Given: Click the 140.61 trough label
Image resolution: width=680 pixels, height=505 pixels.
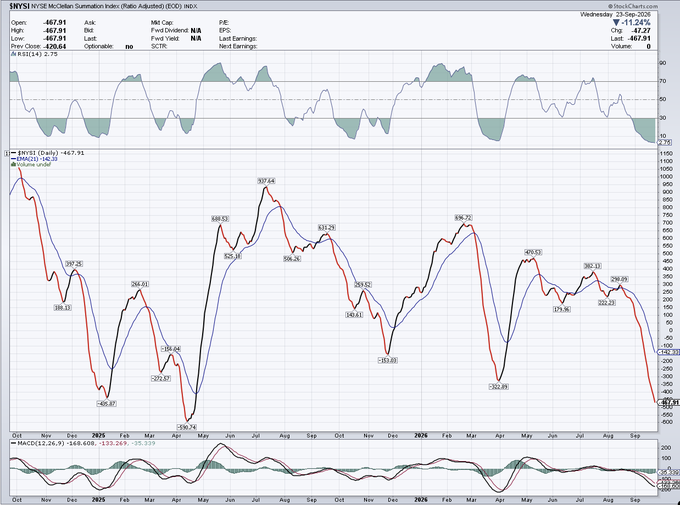Looking at the screenshot, I should point(354,315).
